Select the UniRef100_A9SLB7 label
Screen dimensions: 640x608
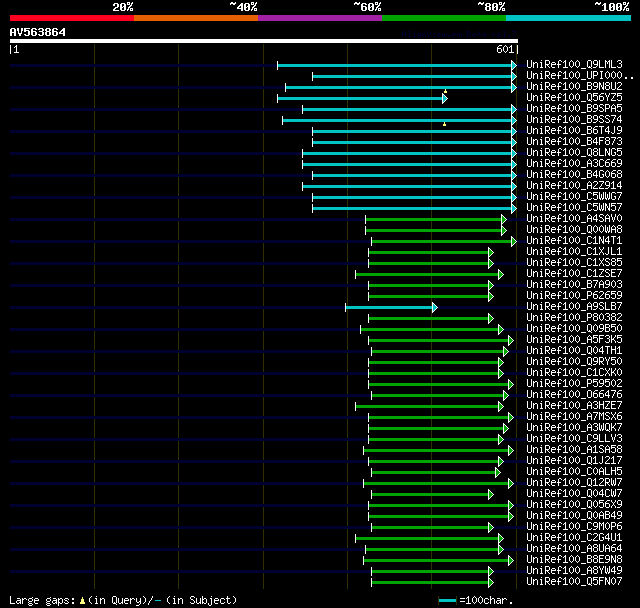click(574, 307)
